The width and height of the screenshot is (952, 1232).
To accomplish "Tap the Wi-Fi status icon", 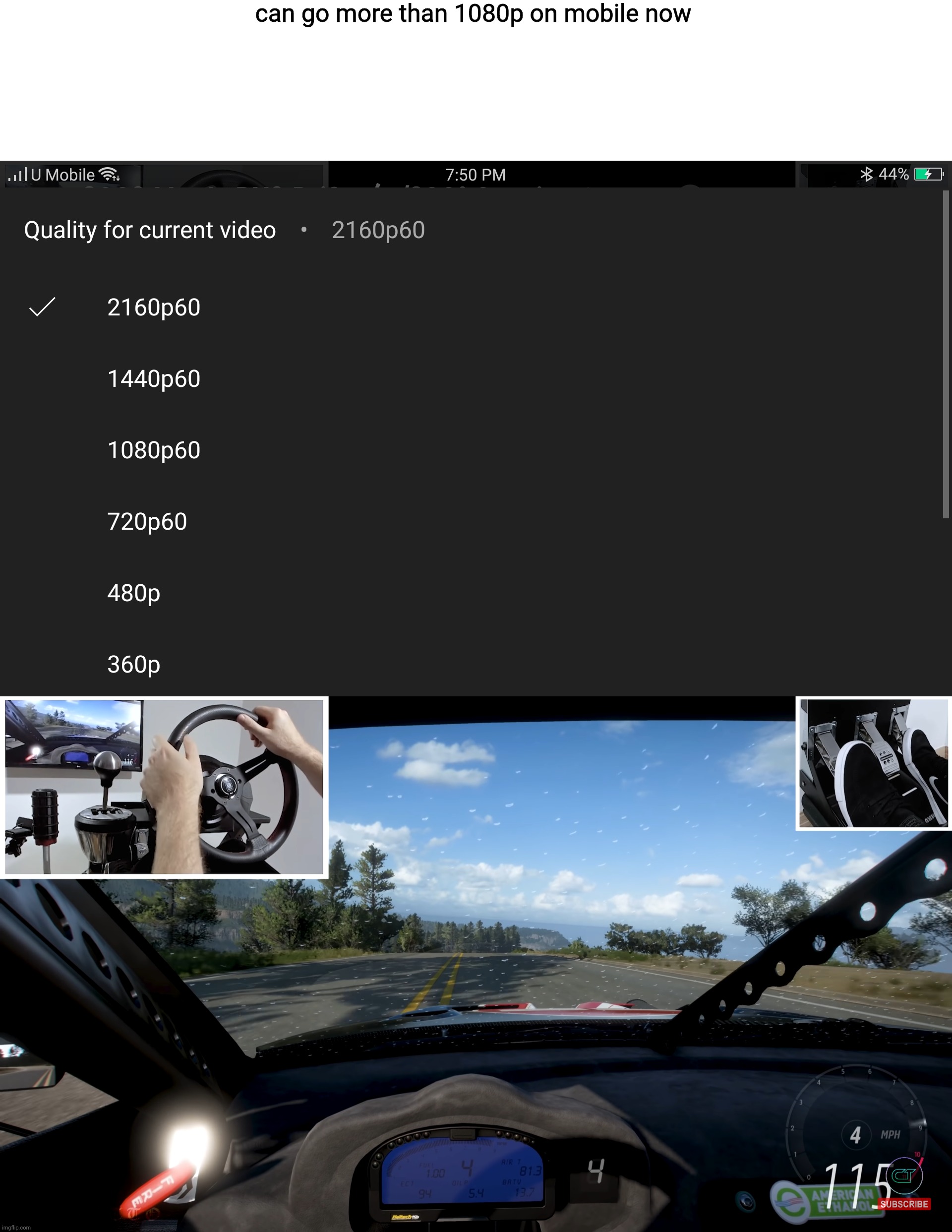I will coord(109,174).
